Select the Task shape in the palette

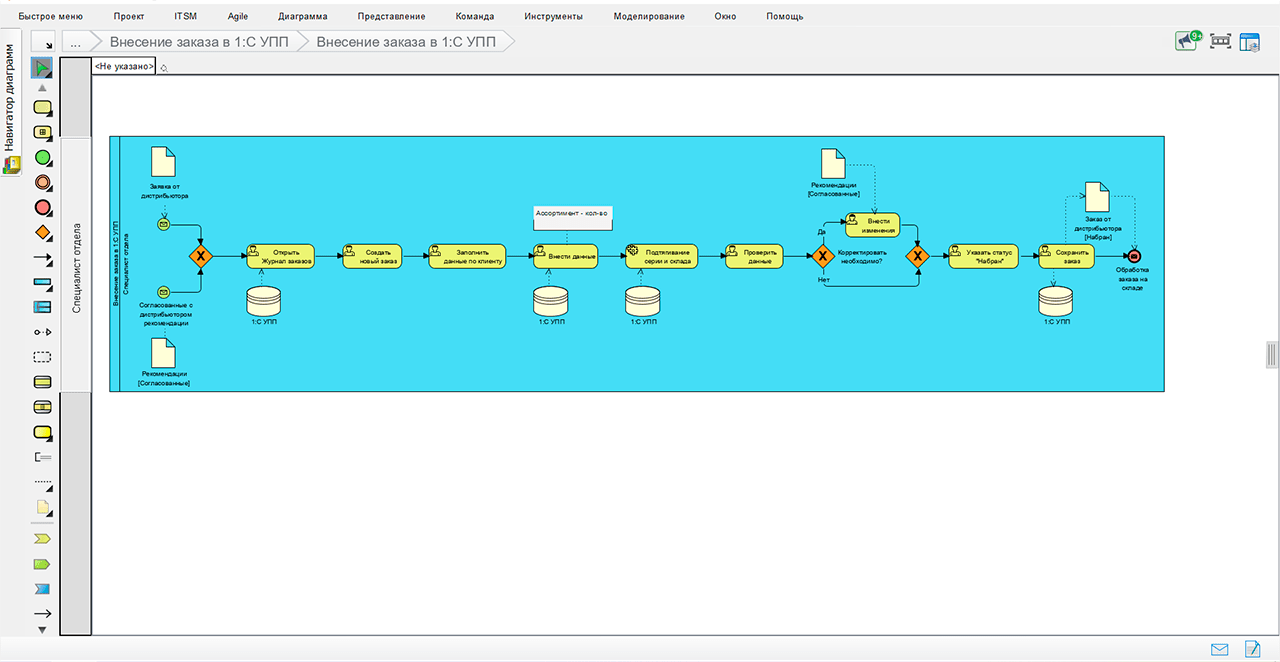[42, 108]
